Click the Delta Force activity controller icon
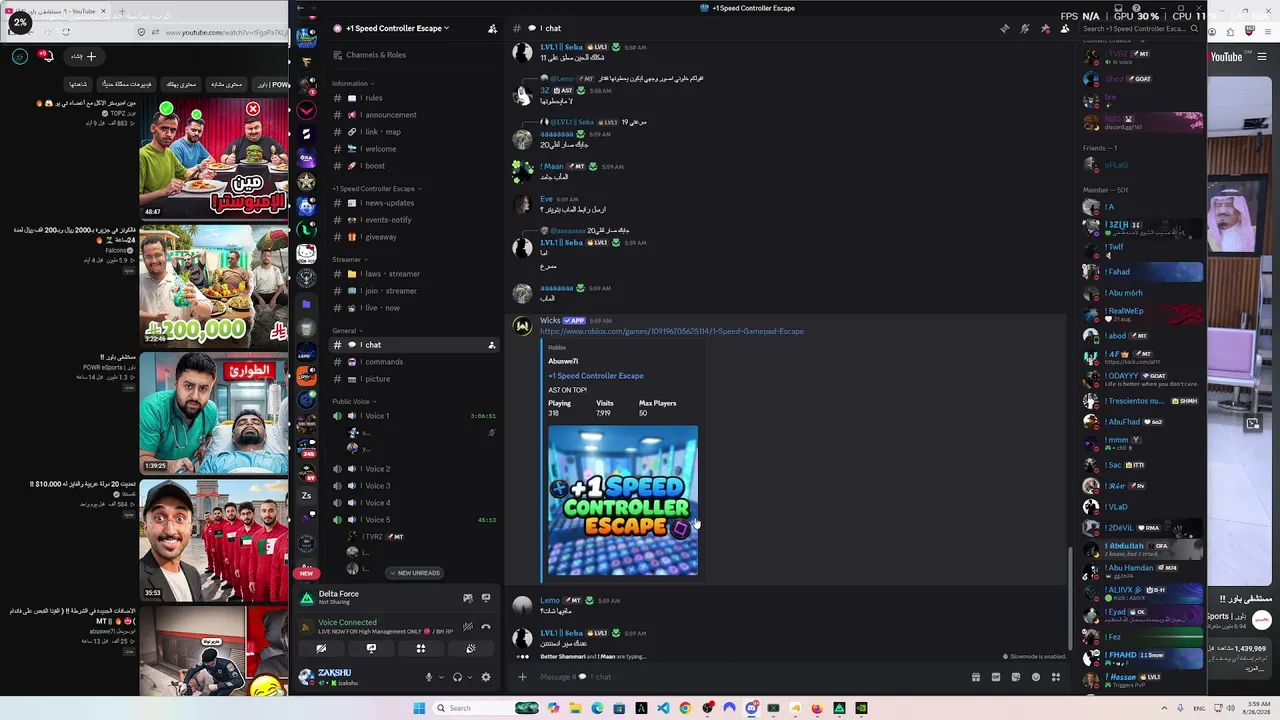 pos(468,598)
